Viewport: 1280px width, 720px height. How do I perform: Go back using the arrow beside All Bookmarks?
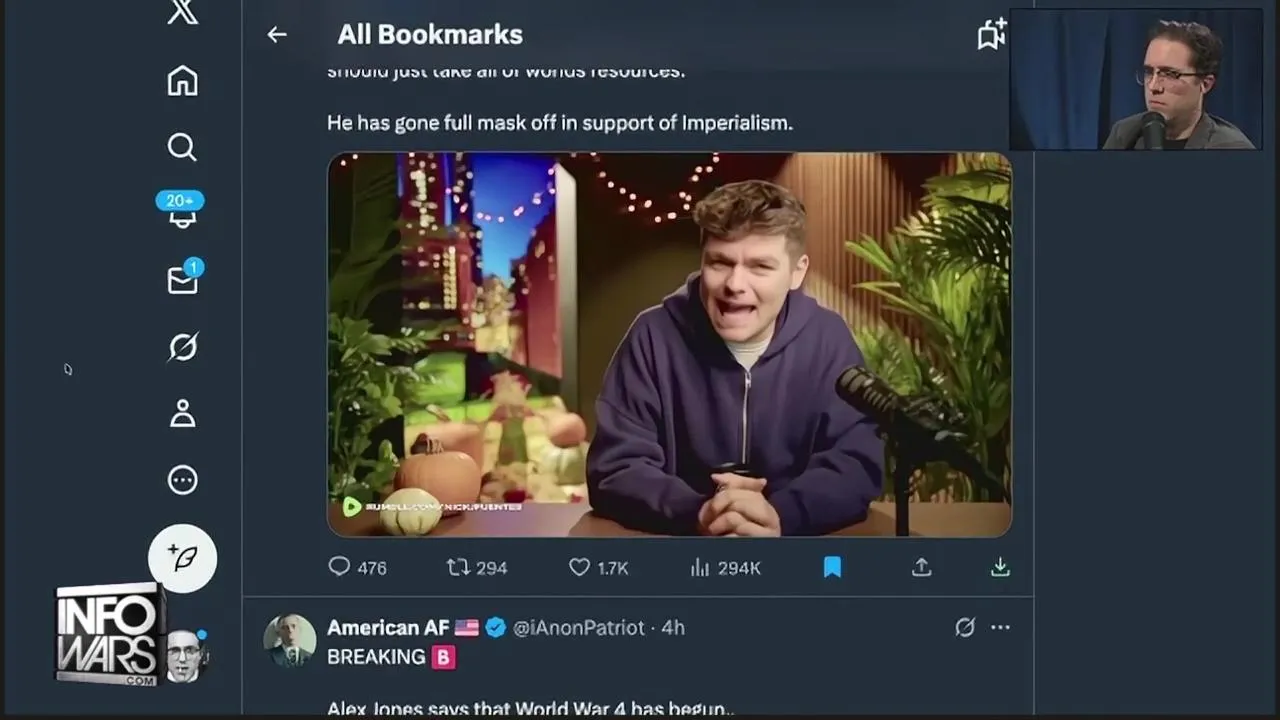(x=277, y=34)
